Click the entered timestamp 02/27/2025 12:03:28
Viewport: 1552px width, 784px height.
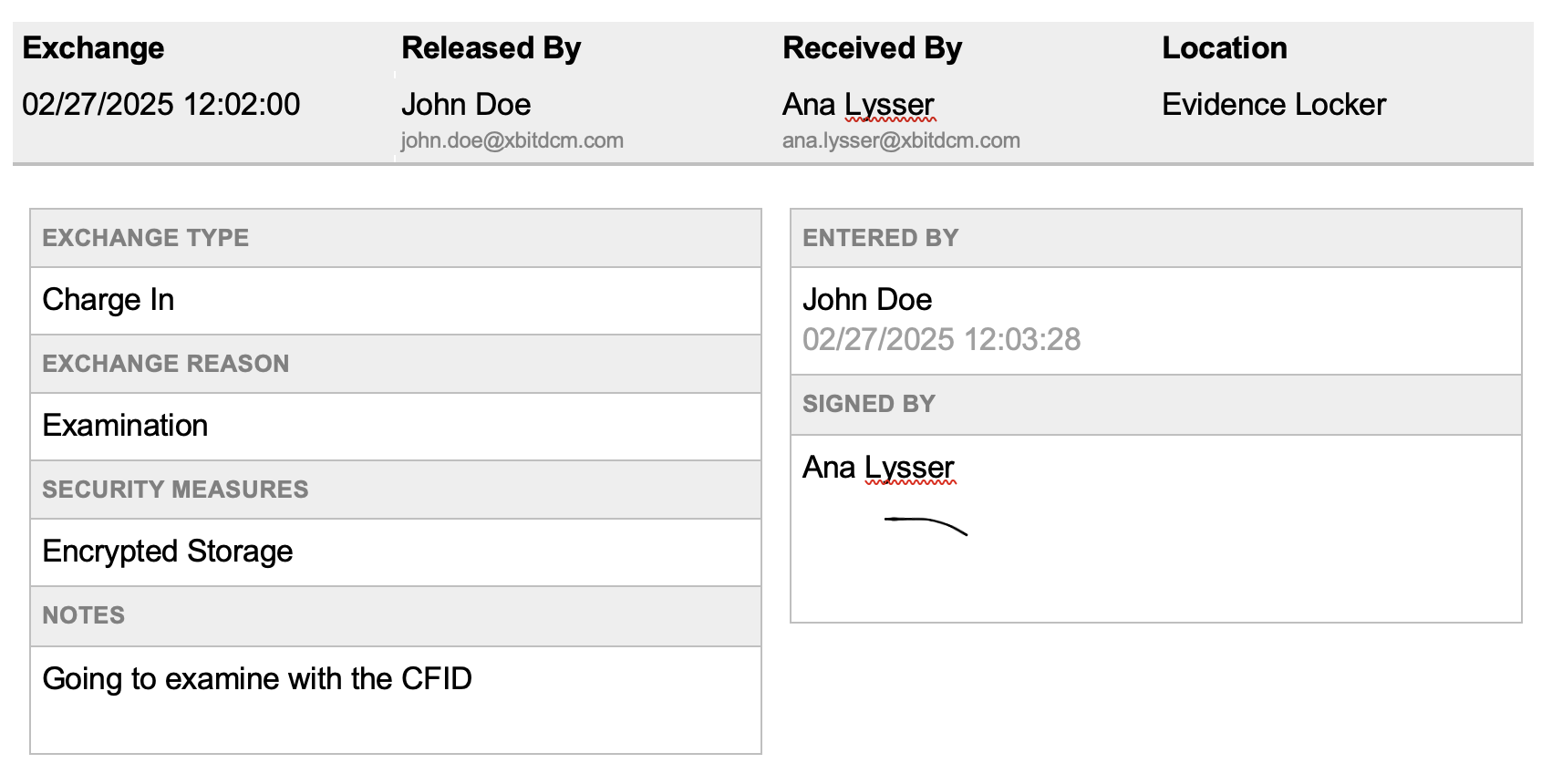941,339
